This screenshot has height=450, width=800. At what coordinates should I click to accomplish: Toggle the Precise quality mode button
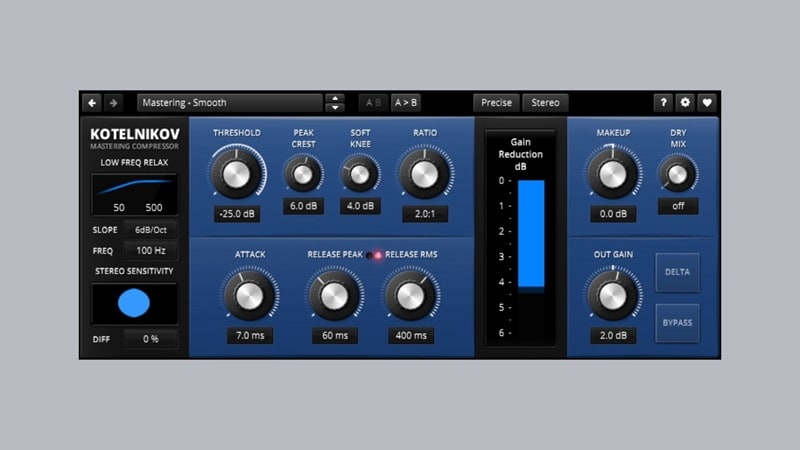pos(496,103)
